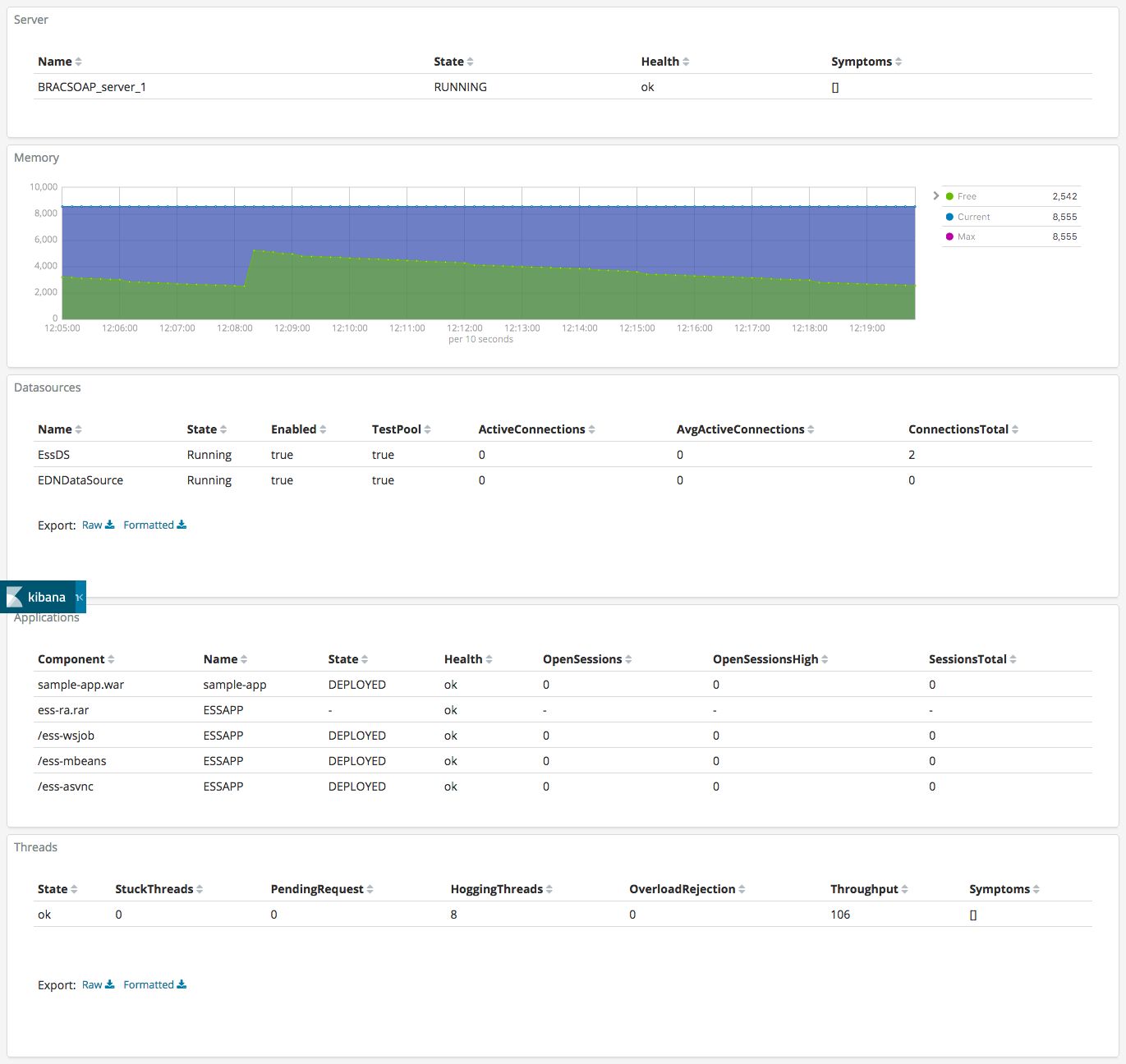The height and width of the screenshot is (1064, 1126).
Task: Click the per 10 seconds interval label
Action: click(480, 339)
